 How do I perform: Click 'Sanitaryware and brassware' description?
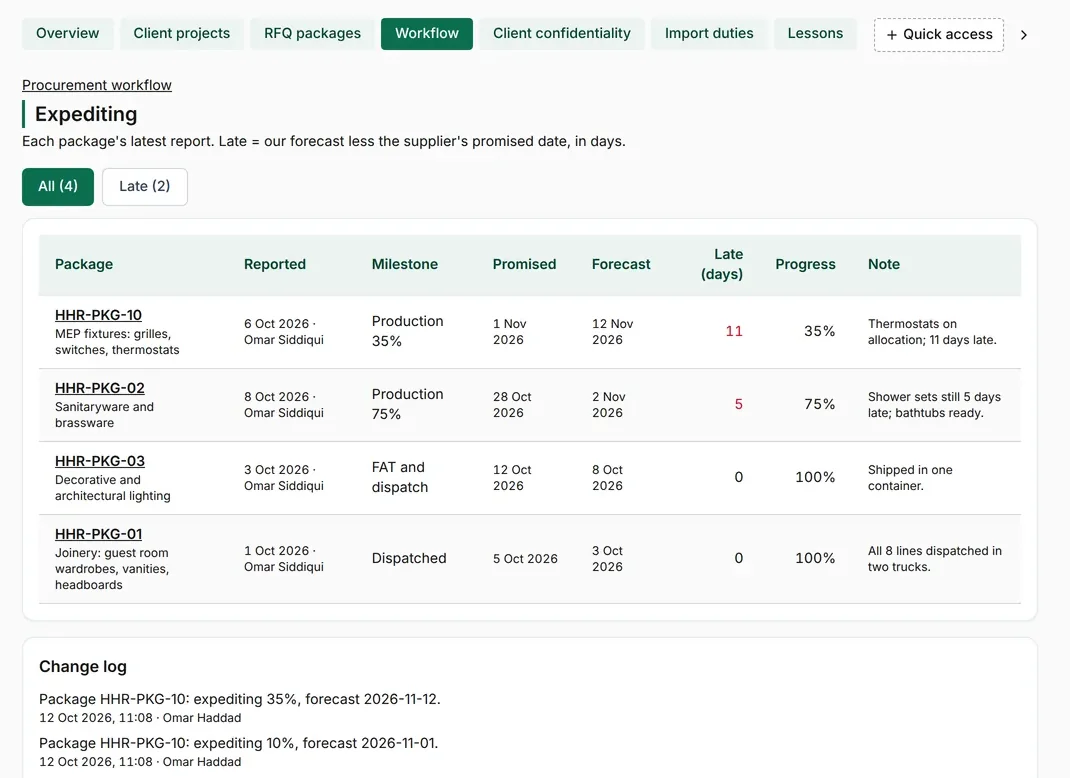(104, 415)
